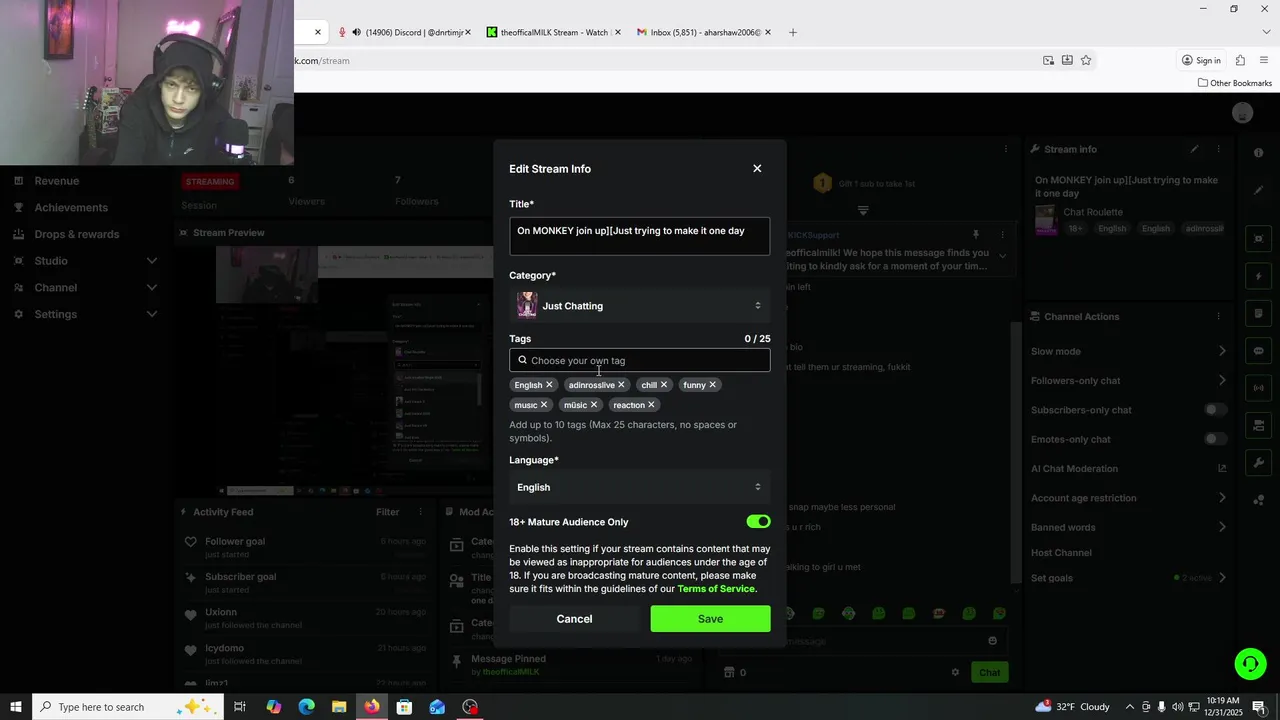Click the browser Sign in button
Image resolution: width=1280 pixels, height=720 pixels.
1201,60
